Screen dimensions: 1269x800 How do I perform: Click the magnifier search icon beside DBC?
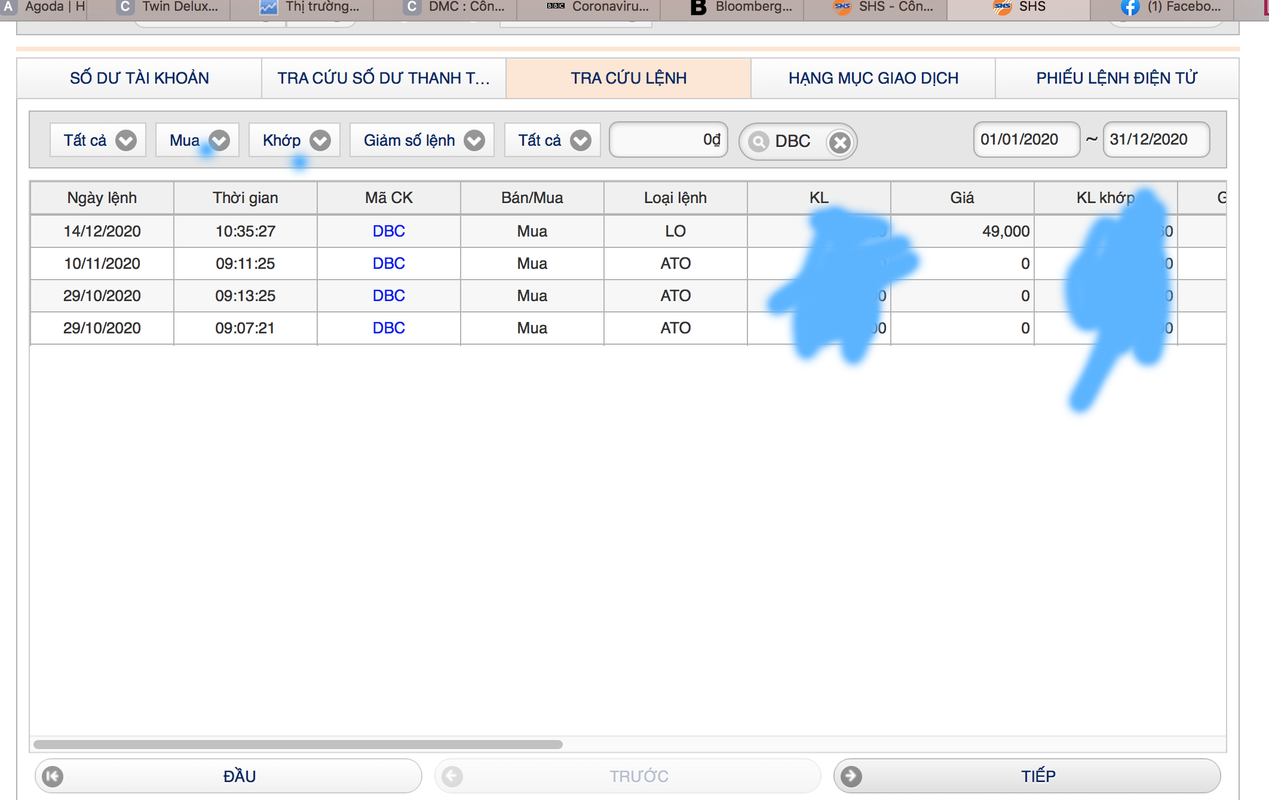point(759,142)
